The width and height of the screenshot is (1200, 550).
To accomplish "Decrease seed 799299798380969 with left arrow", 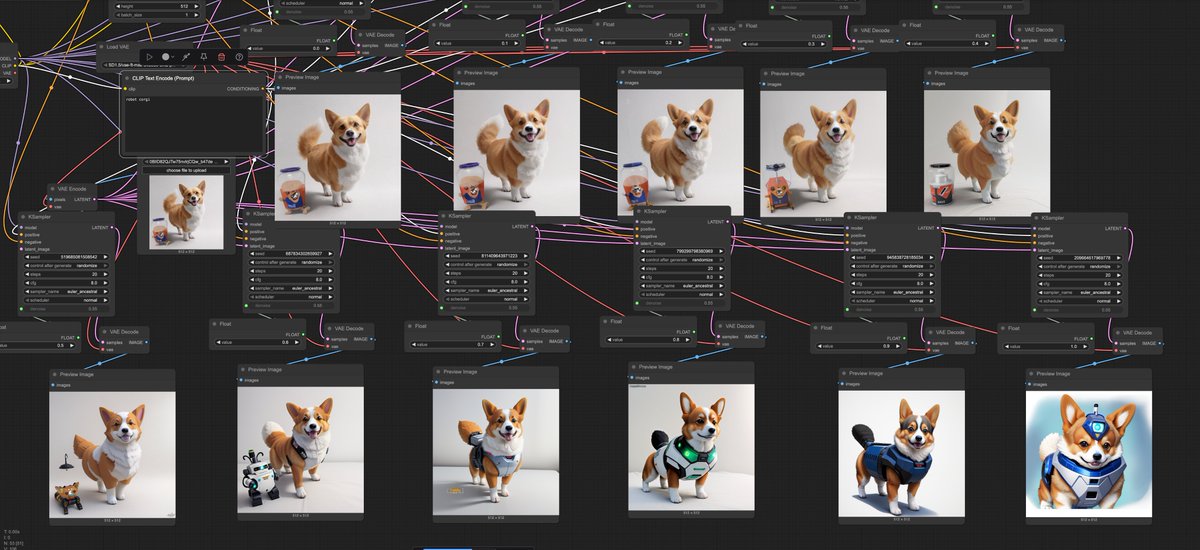I will pos(643,251).
